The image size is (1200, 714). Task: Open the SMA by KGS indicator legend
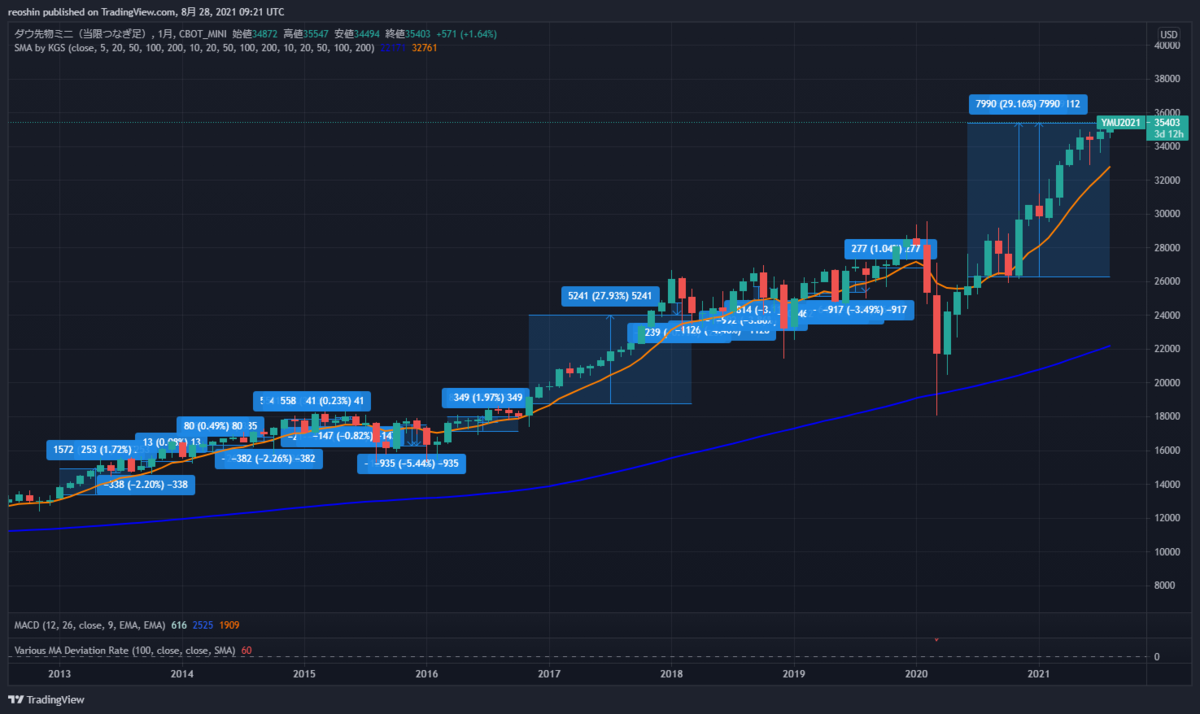(192, 46)
